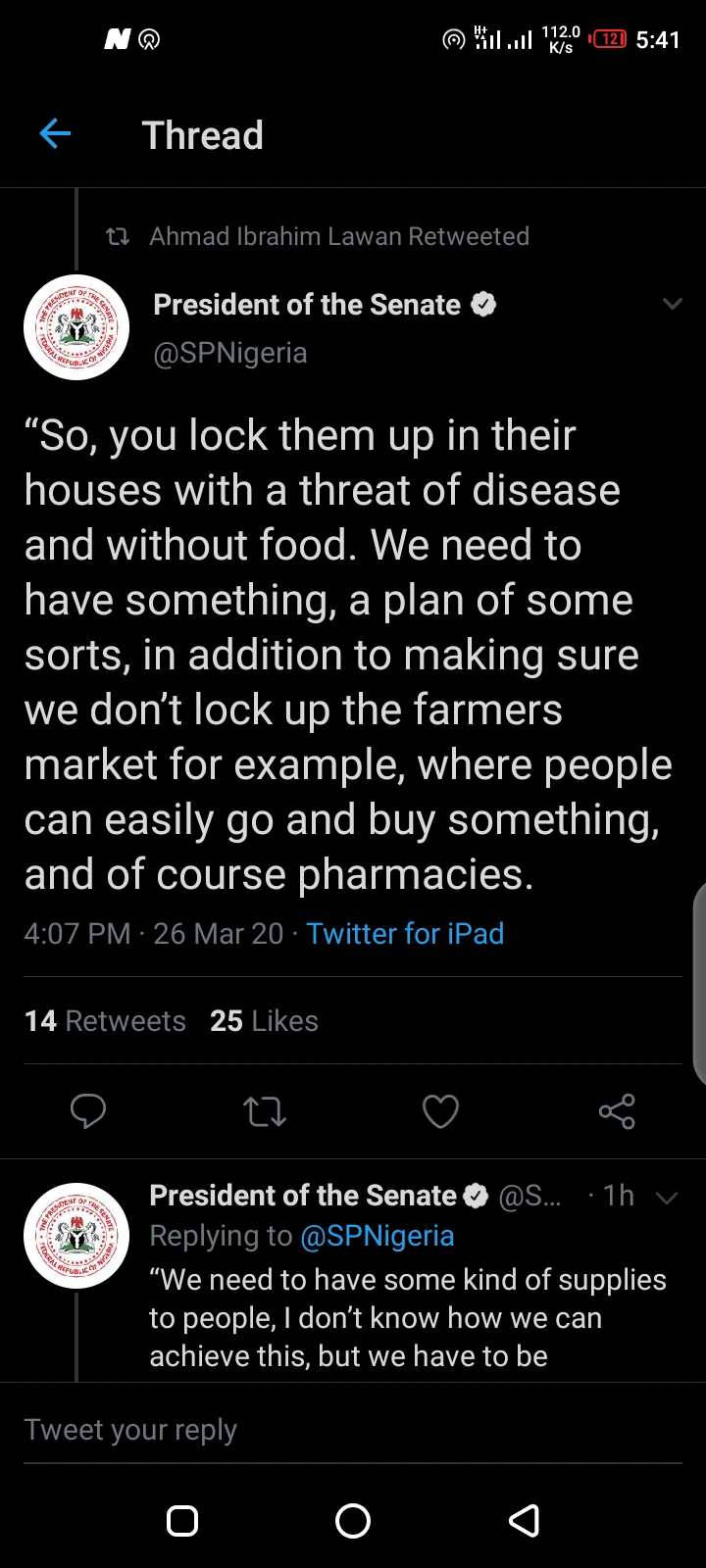Tap the @SPNigeria mention in Replying to
The image size is (706, 1568).
[378, 1237]
